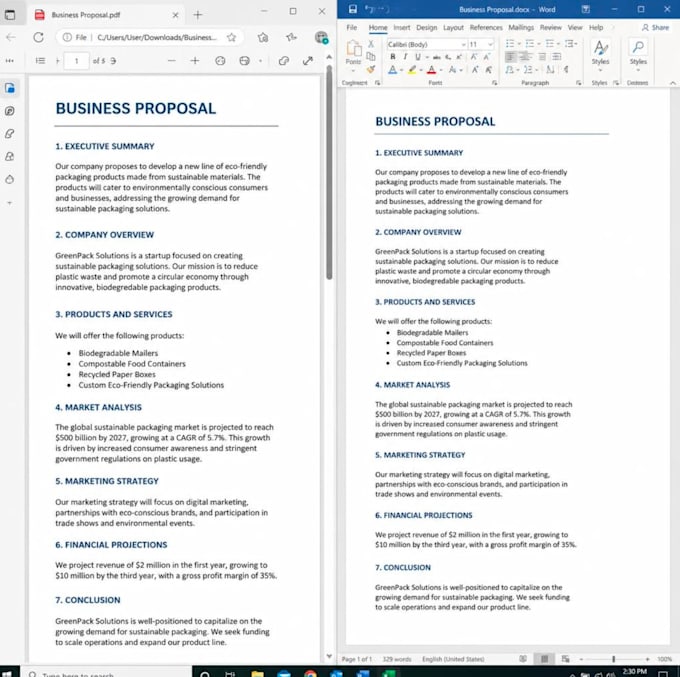
Task: Toggle subscript formatting in Word
Action: pyautogui.click(x=448, y=57)
